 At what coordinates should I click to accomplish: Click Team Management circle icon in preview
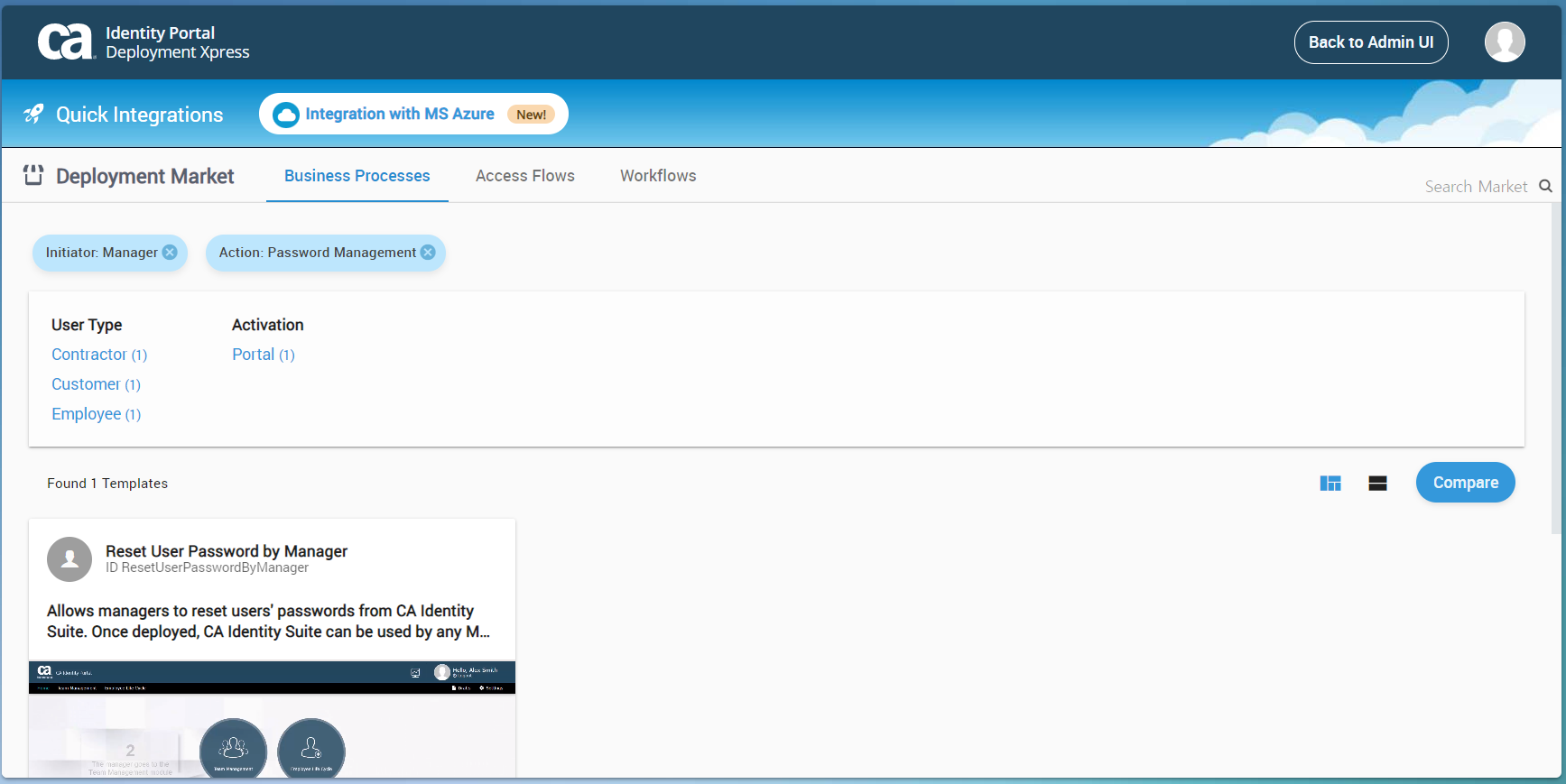click(234, 749)
